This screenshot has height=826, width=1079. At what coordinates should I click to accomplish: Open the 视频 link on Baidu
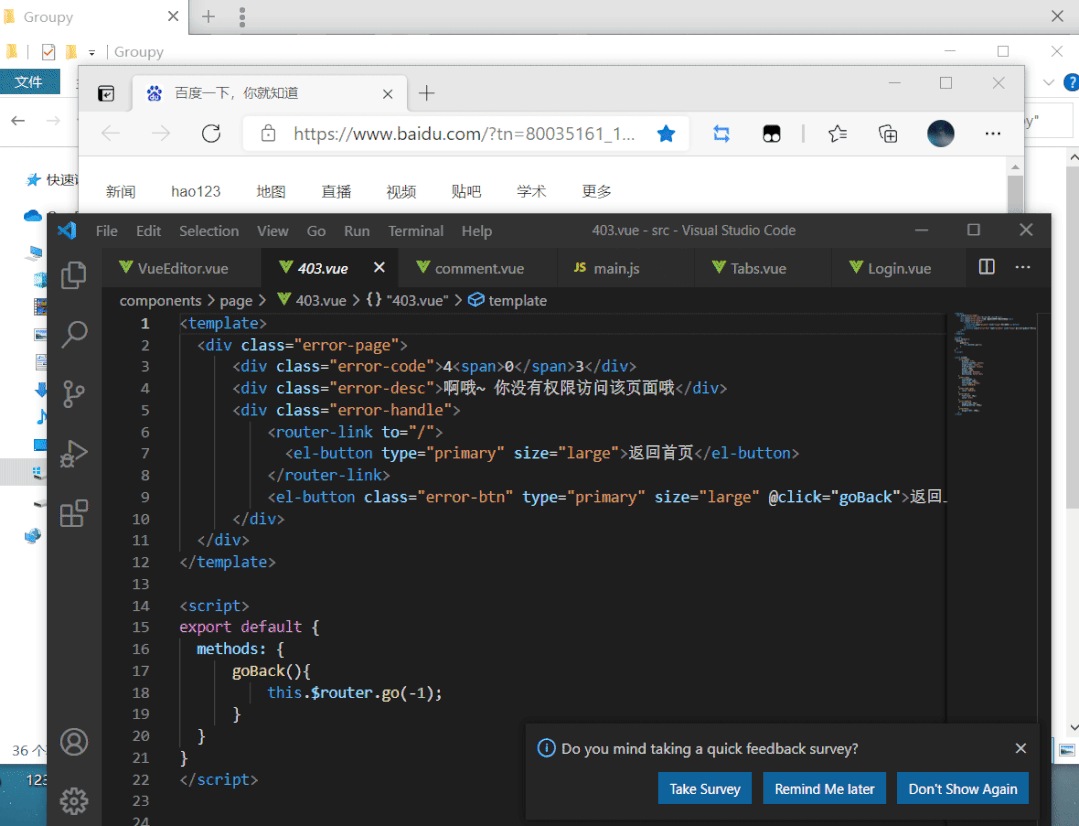[x=401, y=191]
